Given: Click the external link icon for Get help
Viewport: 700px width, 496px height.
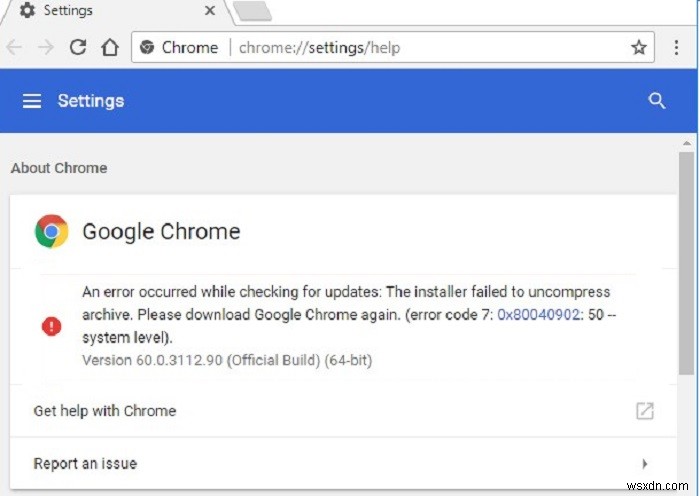Looking at the screenshot, I should coord(645,411).
